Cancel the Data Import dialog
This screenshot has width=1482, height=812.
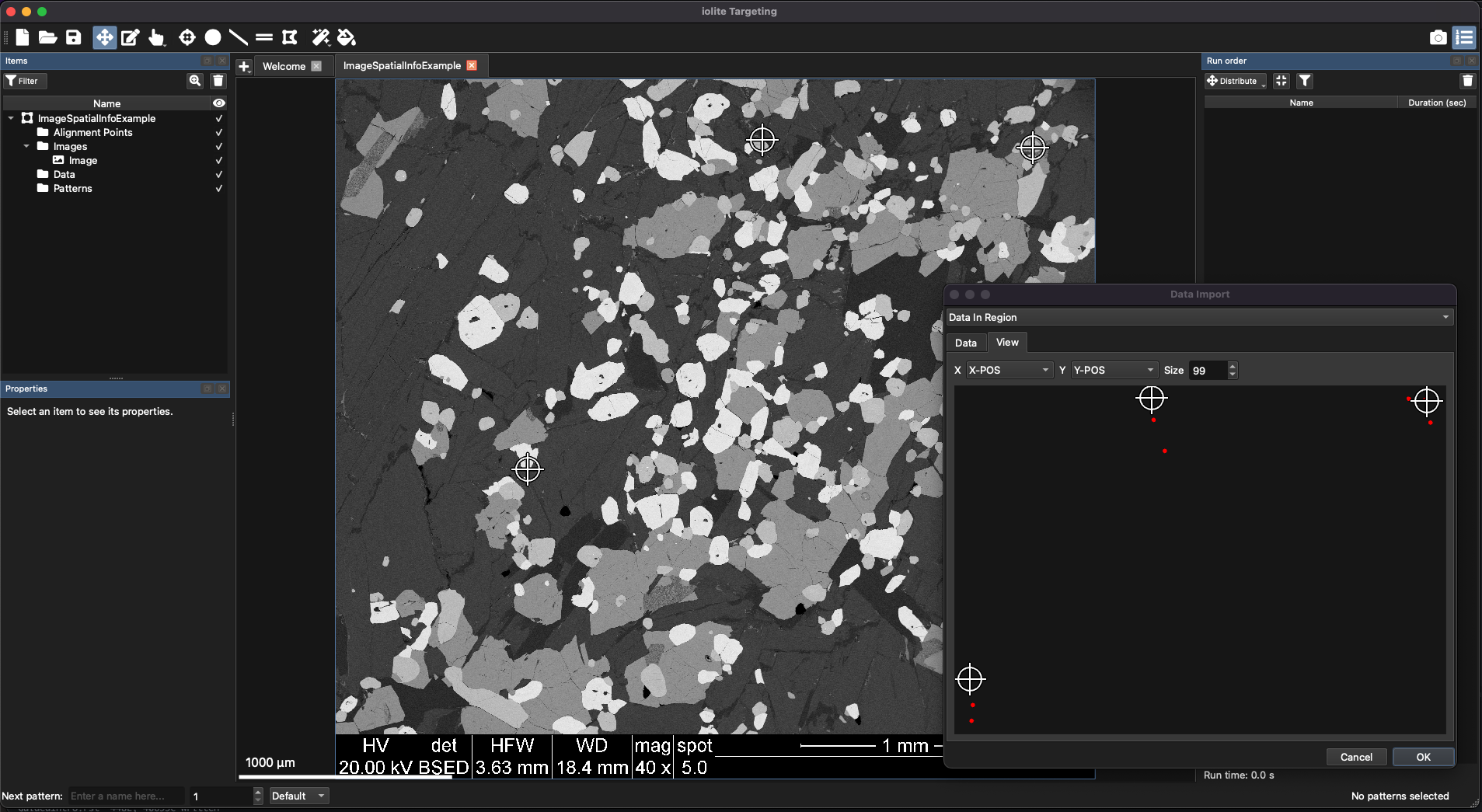point(1356,757)
